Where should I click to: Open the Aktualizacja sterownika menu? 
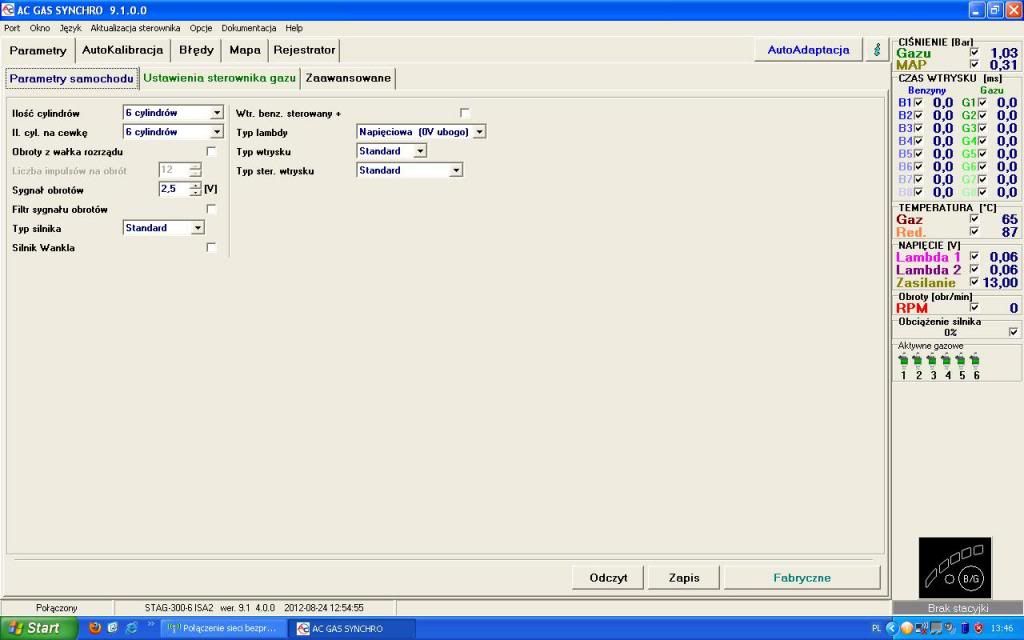click(135, 28)
